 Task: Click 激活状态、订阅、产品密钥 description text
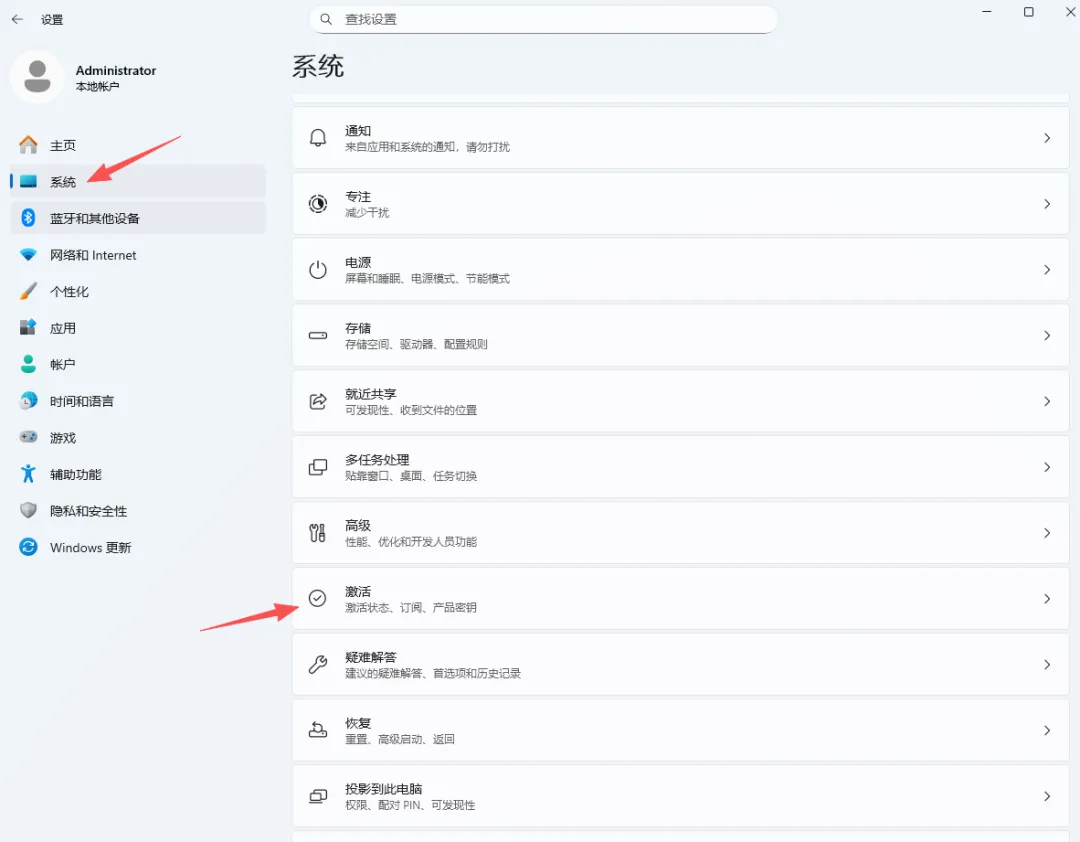coord(411,607)
